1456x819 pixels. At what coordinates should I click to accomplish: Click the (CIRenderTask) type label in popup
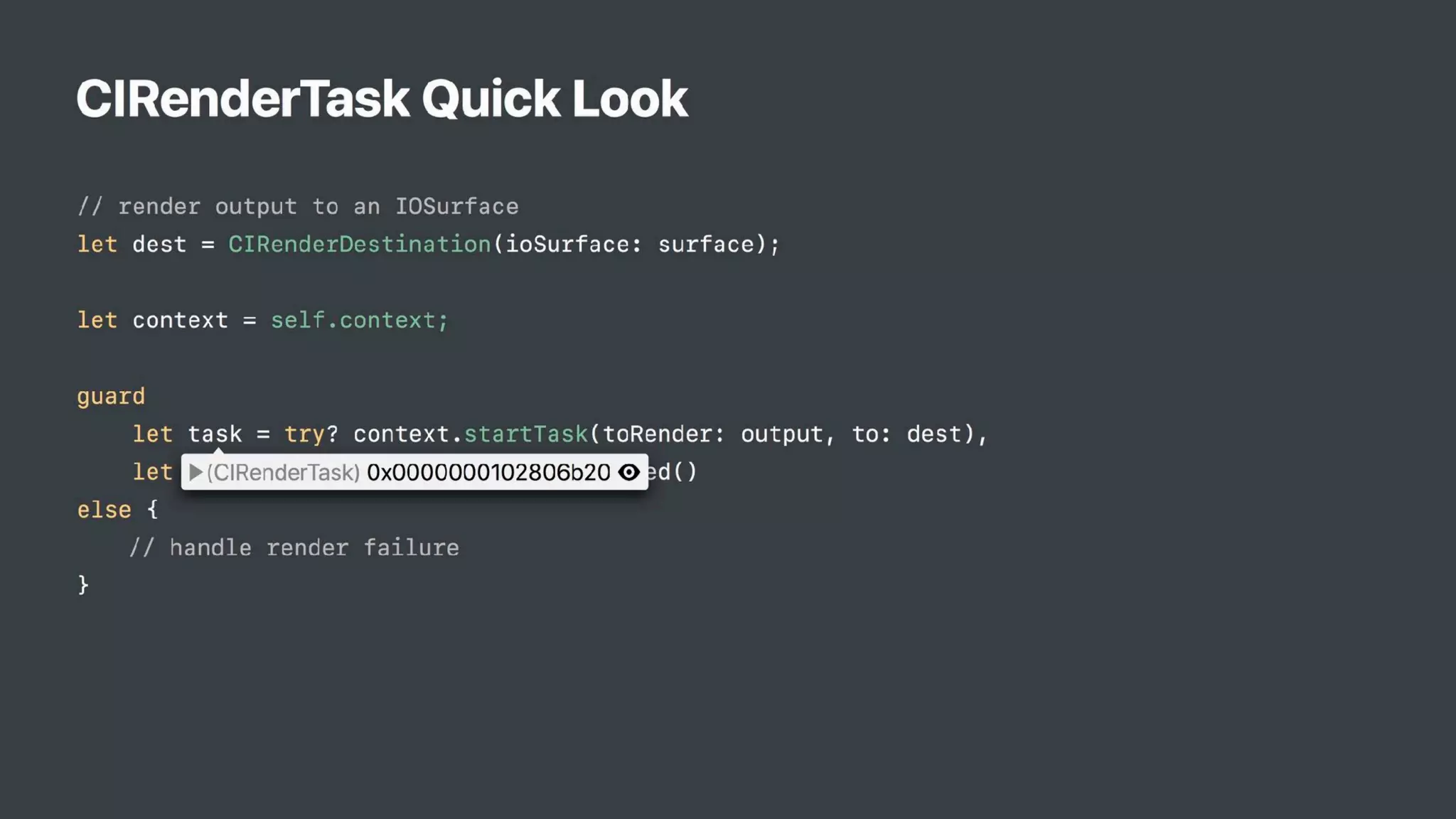coord(283,472)
